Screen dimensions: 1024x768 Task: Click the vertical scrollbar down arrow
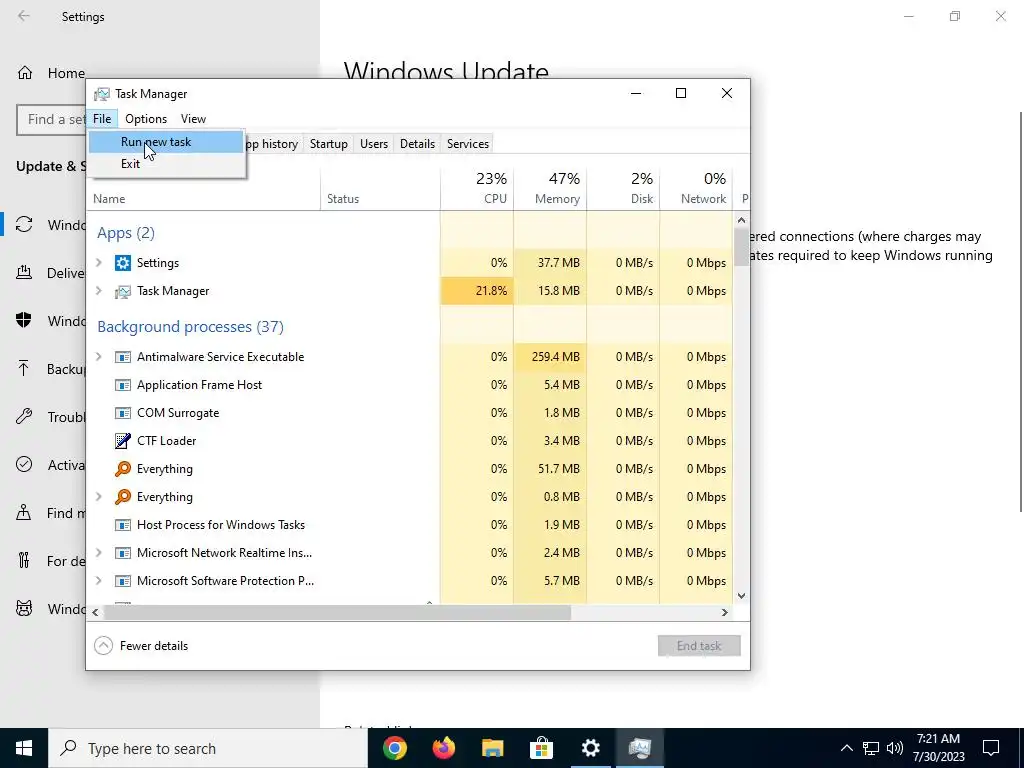(741, 596)
